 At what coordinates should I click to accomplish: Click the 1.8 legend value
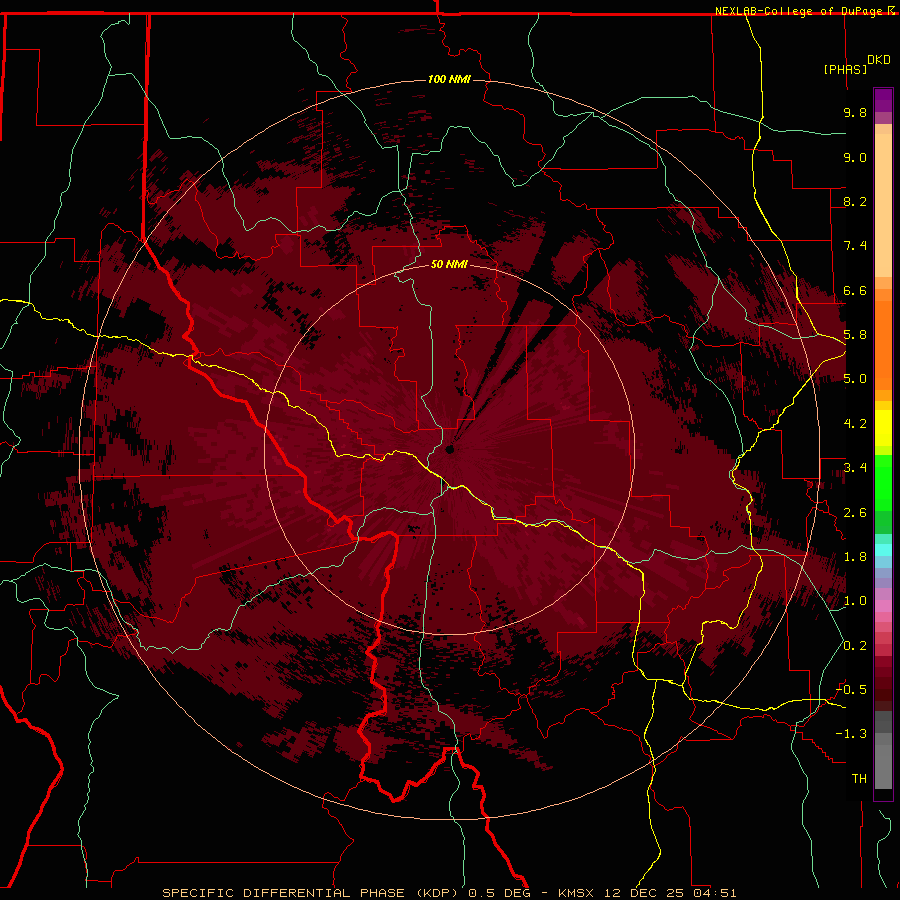(855, 557)
